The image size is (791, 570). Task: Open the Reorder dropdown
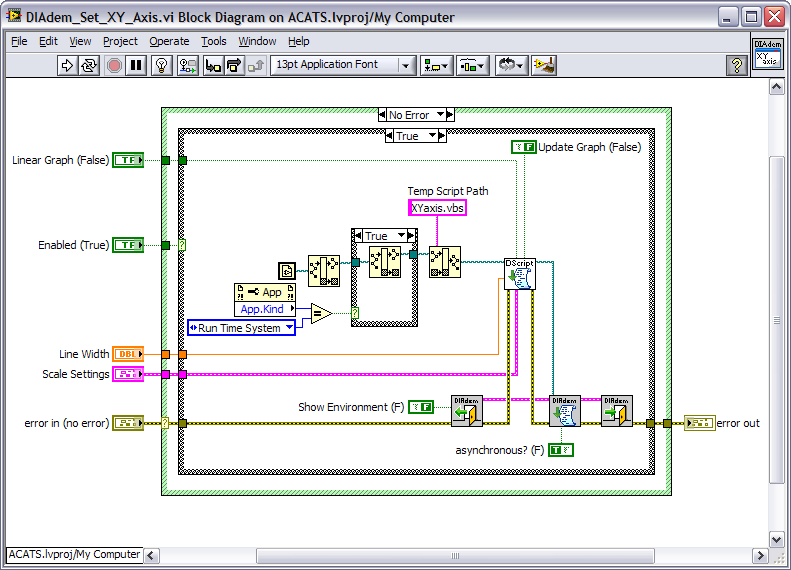pyautogui.click(x=512, y=66)
